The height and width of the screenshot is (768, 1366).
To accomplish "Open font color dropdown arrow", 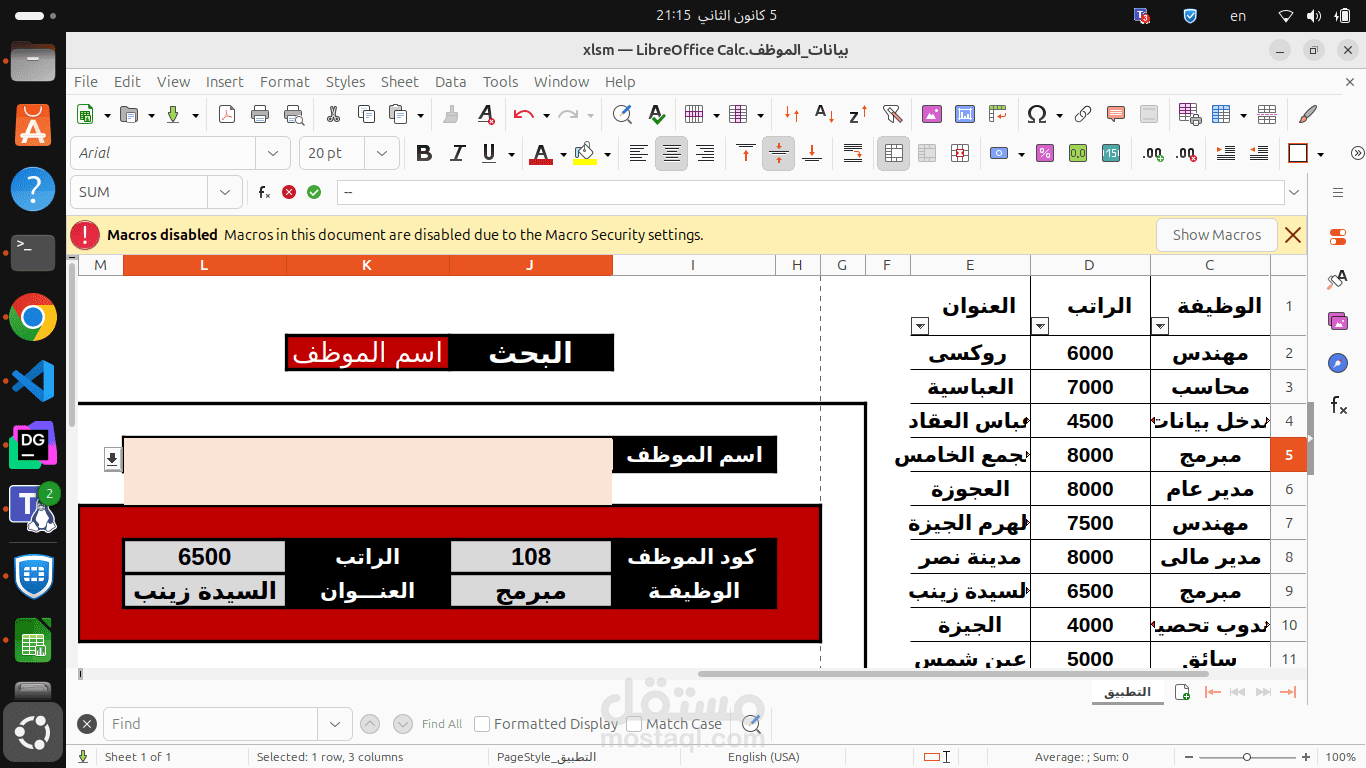I will pyautogui.click(x=563, y=153).
